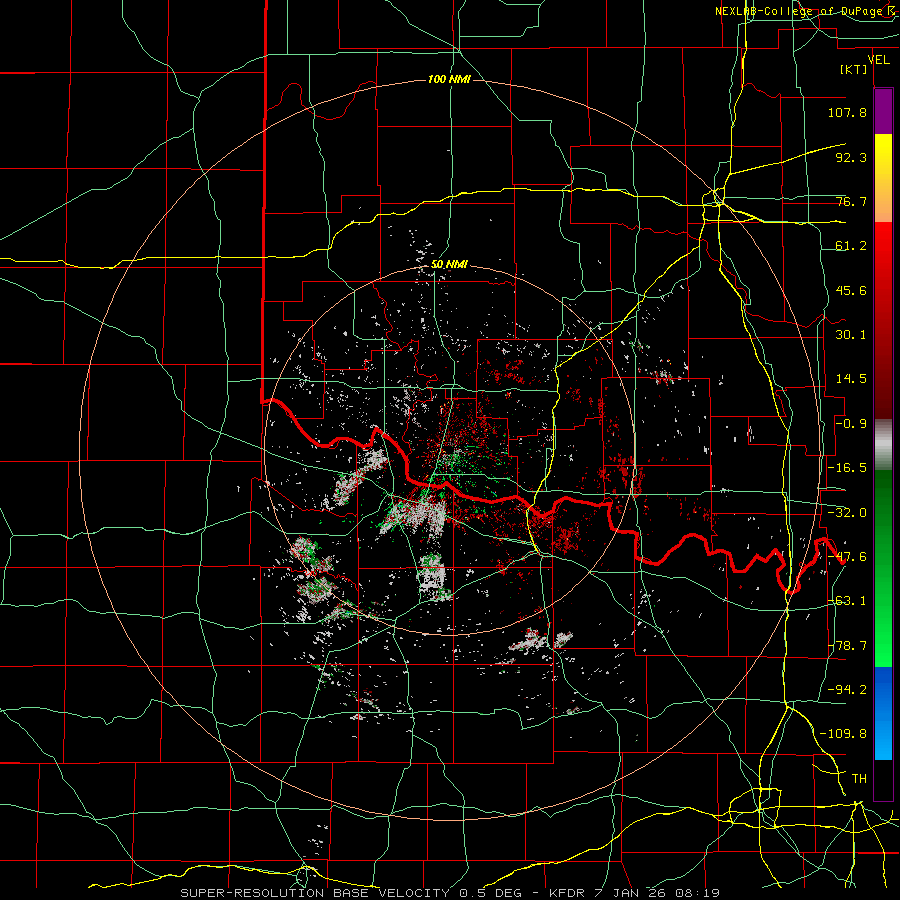Pick the purple segment of the color bar

[x=883, y=112]
